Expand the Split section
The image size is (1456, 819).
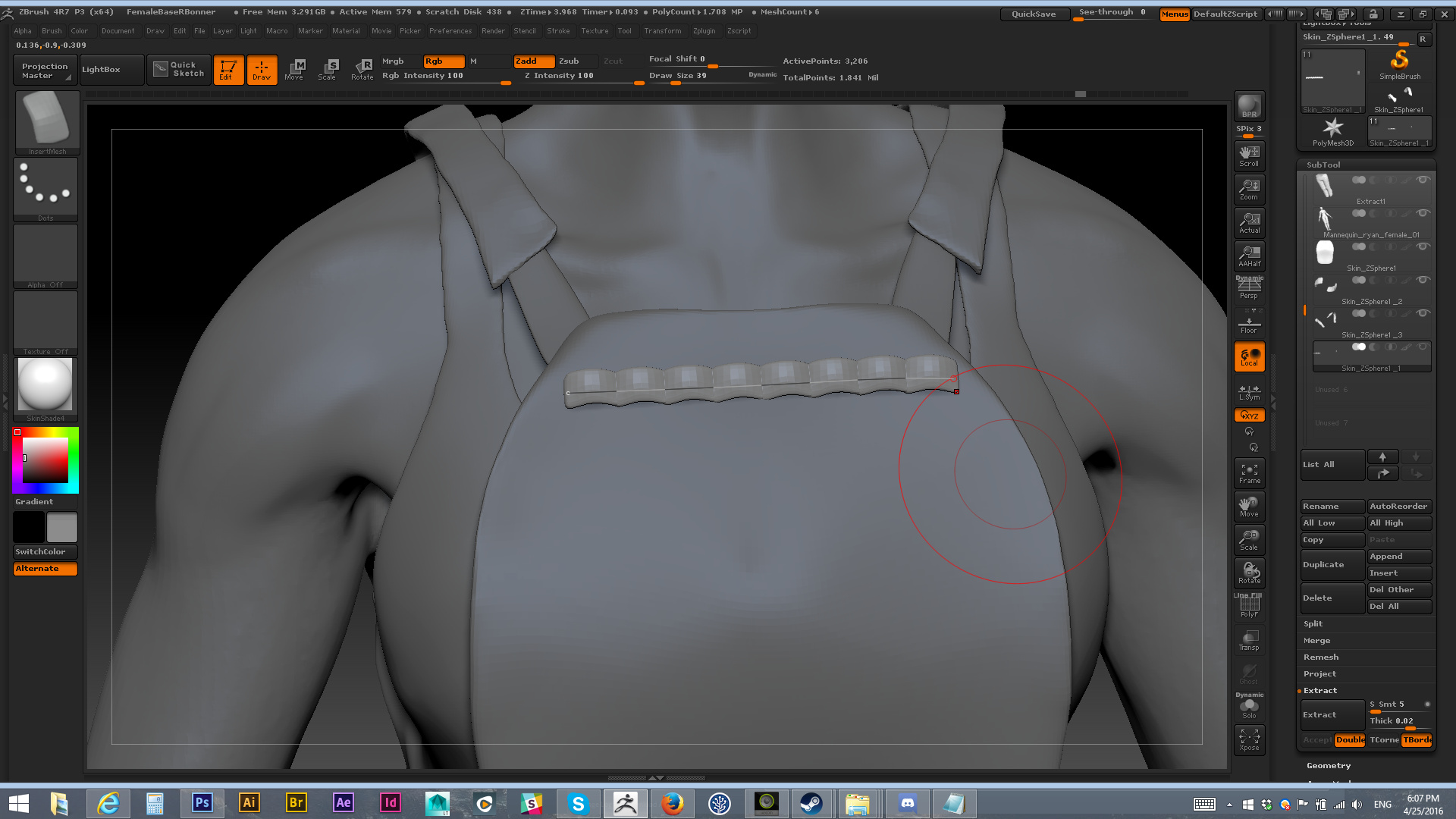(x=1313, y=623)
